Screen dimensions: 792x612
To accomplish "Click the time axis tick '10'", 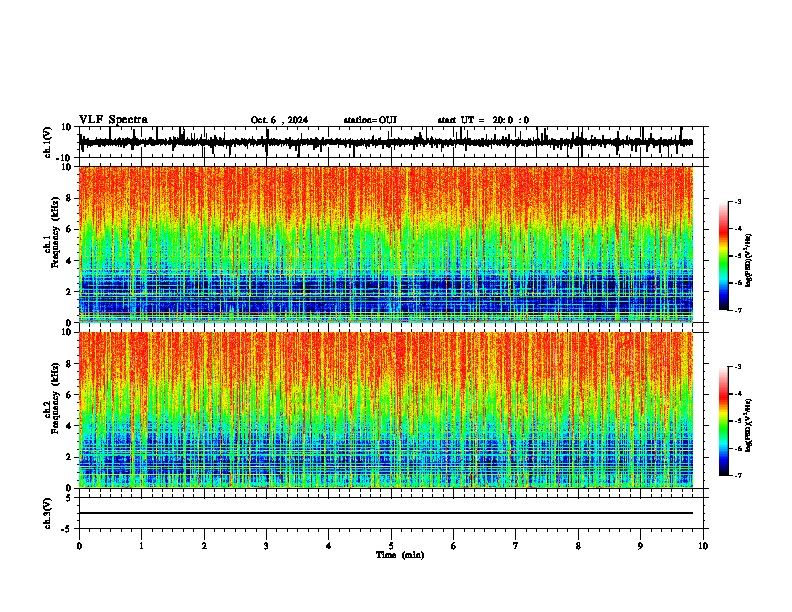I will [x=703, y=546].
